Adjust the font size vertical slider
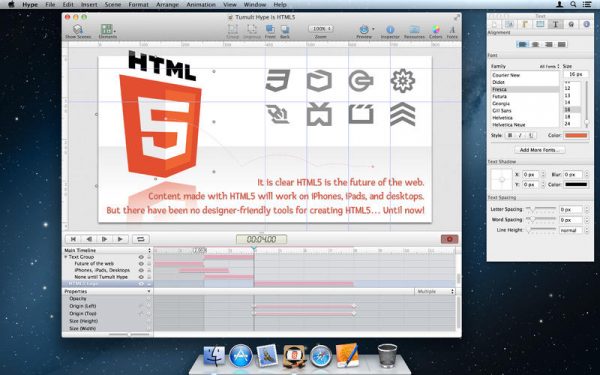Image resolution: width=600 pixels, height=375 pixels. click(586, 123)
